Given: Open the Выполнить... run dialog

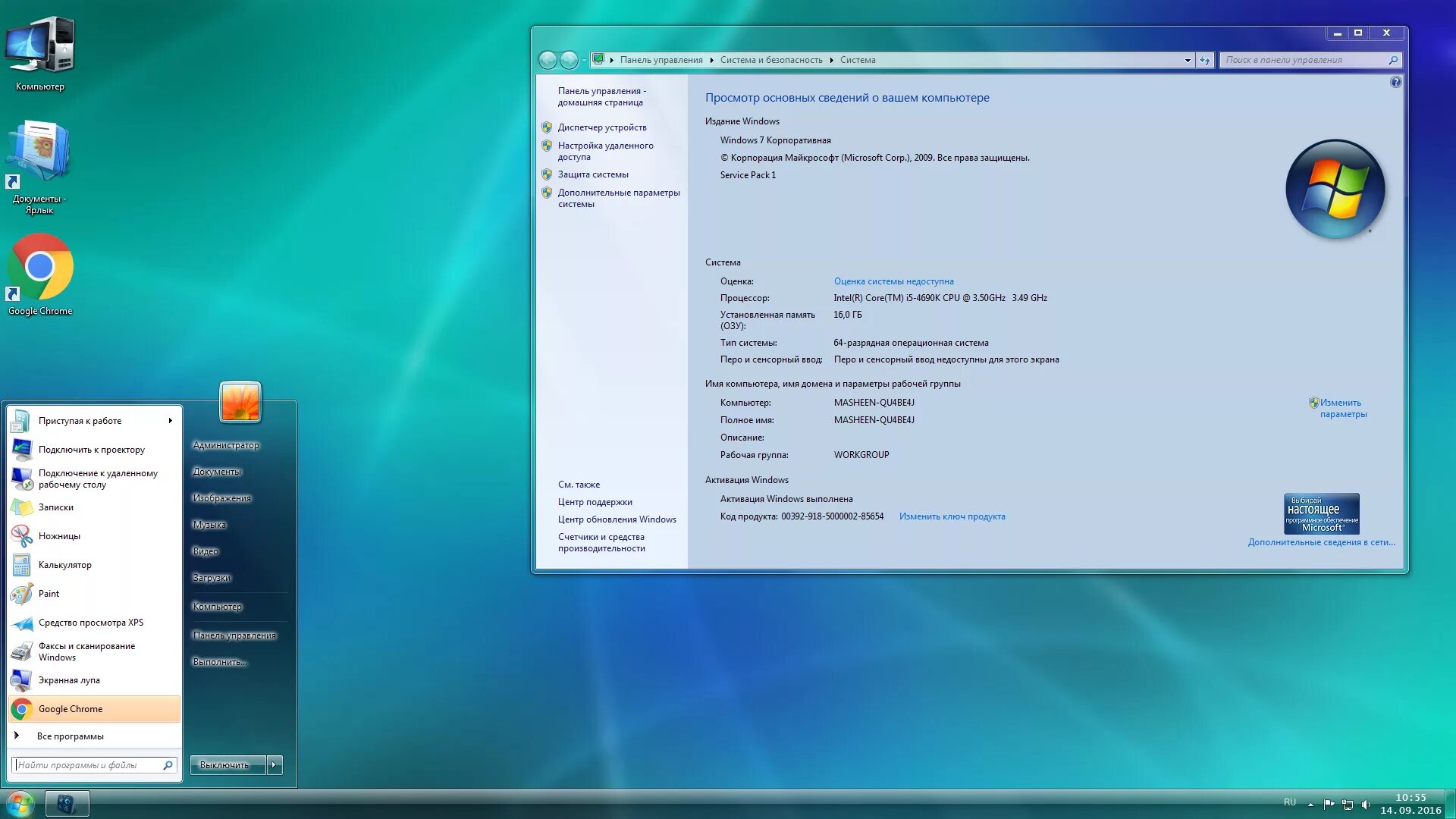Looking at the screenshot, I should pos(220,663).
